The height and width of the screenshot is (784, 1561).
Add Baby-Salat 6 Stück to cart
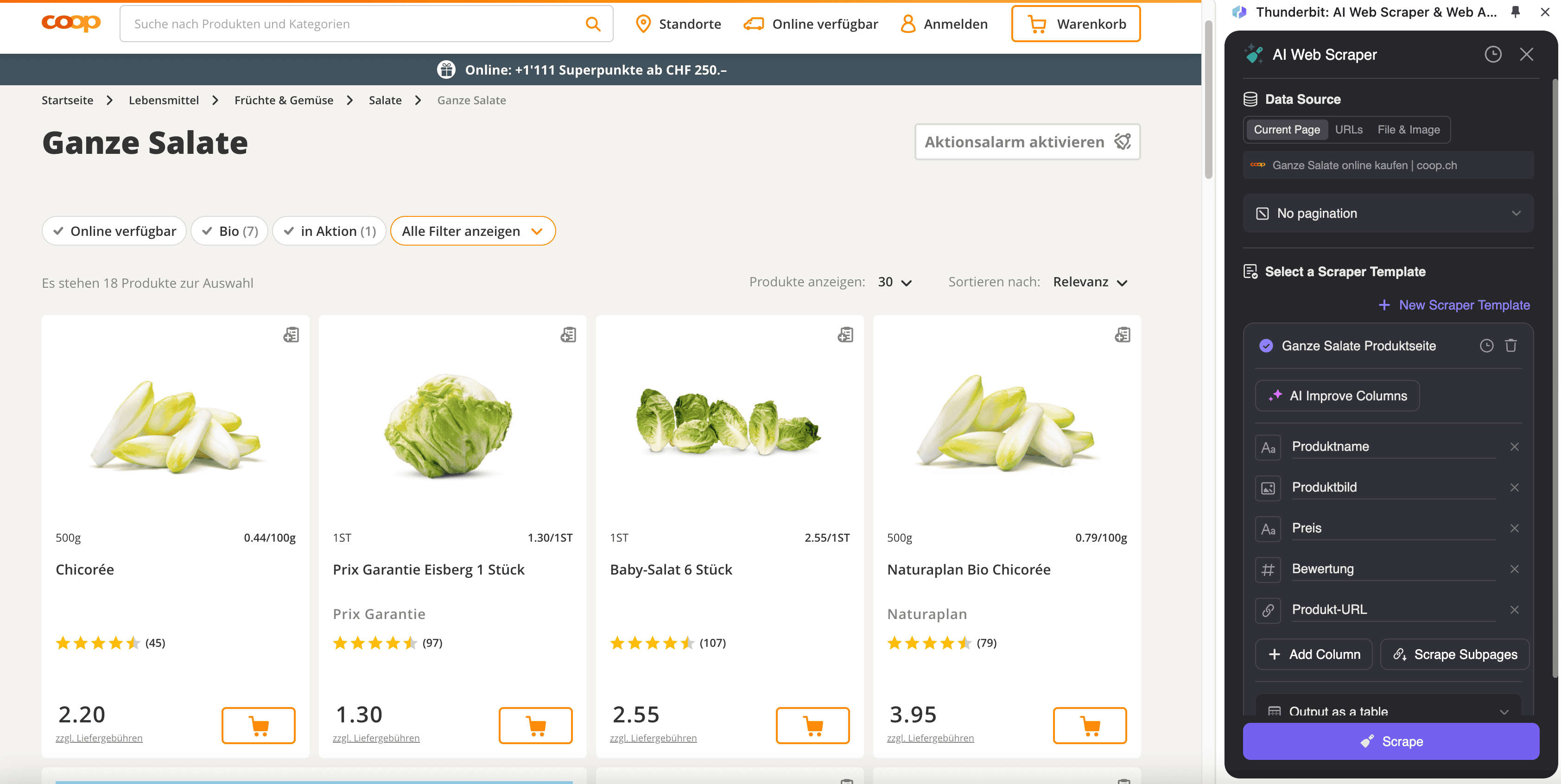tap(812, 725)
